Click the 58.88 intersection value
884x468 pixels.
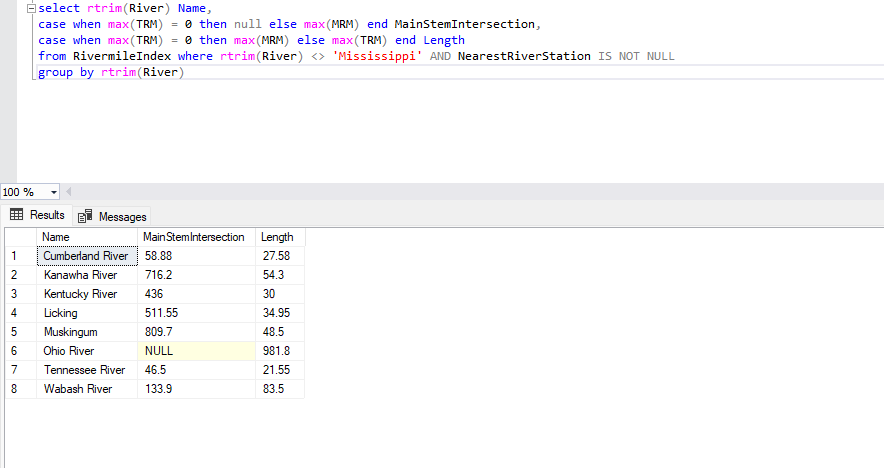[x=196, y=256]
